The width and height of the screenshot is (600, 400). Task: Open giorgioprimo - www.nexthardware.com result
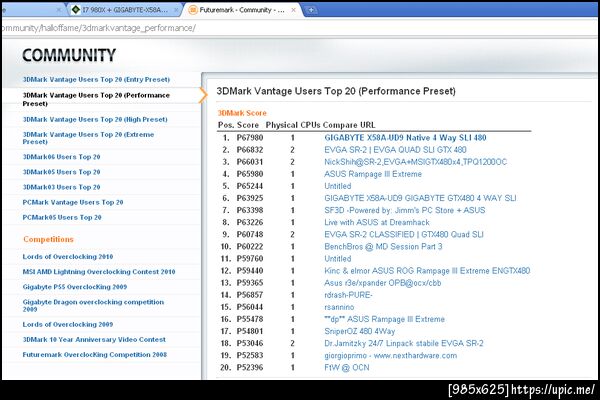[x=390, y=356]
